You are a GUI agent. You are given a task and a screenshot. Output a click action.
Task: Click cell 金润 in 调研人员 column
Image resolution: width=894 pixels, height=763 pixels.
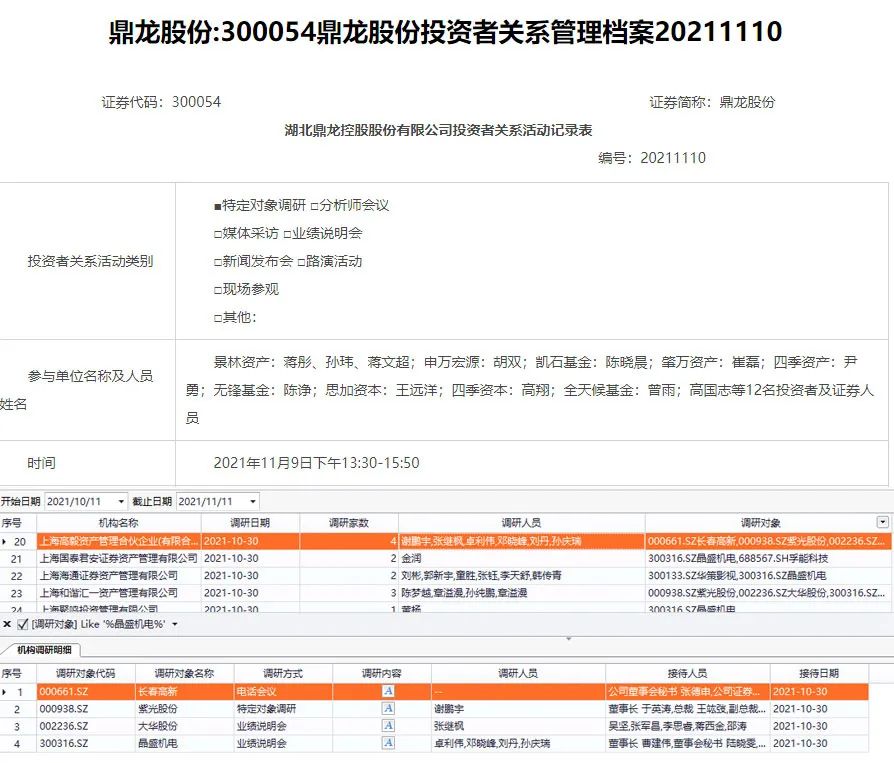(522, 559)
